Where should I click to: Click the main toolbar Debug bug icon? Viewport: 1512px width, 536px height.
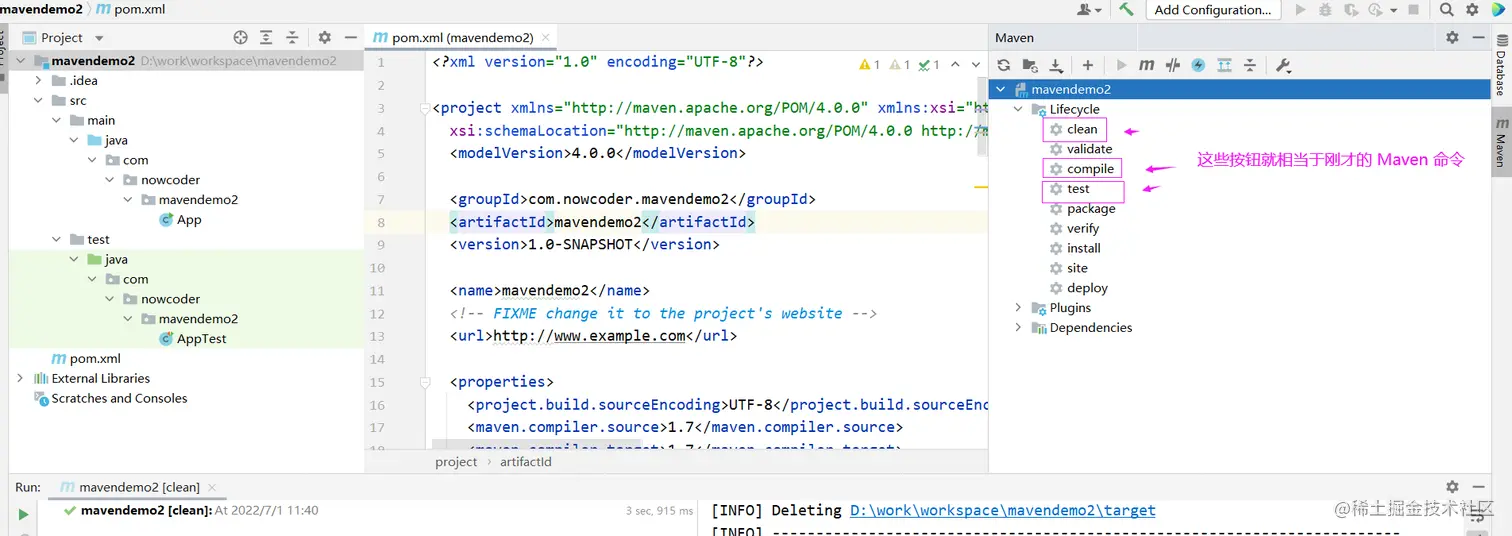tap(1325, 9)
